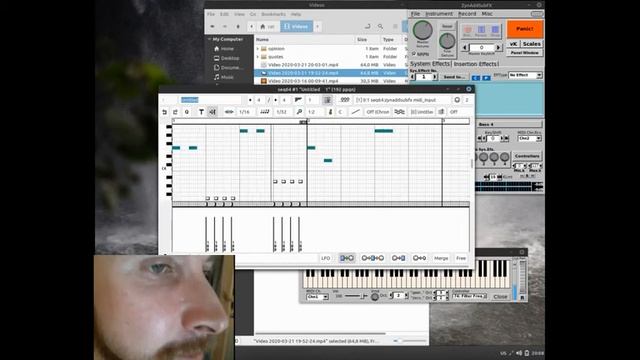Click the beats-per-bar flag icon
The height and width of the screenshot is (360, 640).
[298, 100]
